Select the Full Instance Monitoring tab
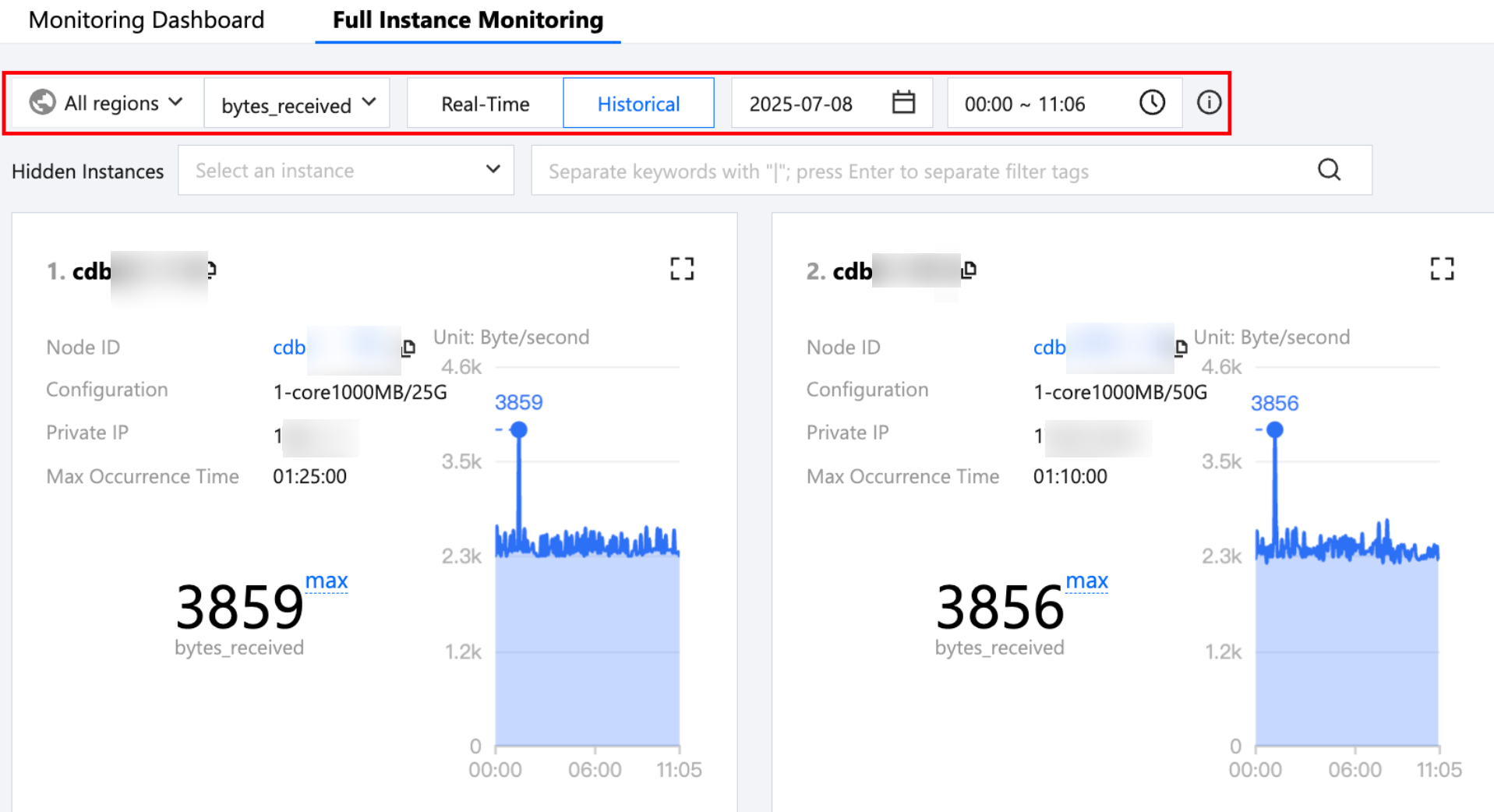This screenshot has height=812, width=1494. tap(468, 20)
